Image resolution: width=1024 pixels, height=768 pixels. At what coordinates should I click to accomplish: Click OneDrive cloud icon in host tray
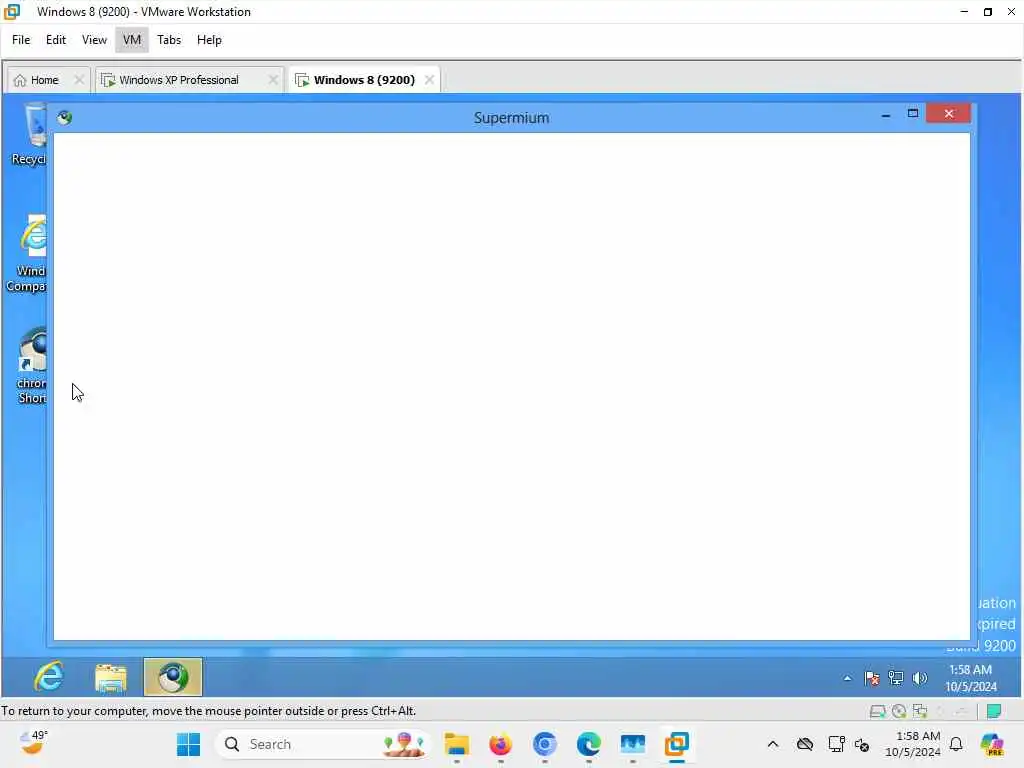pyautogui.click(x=805, y=744)
